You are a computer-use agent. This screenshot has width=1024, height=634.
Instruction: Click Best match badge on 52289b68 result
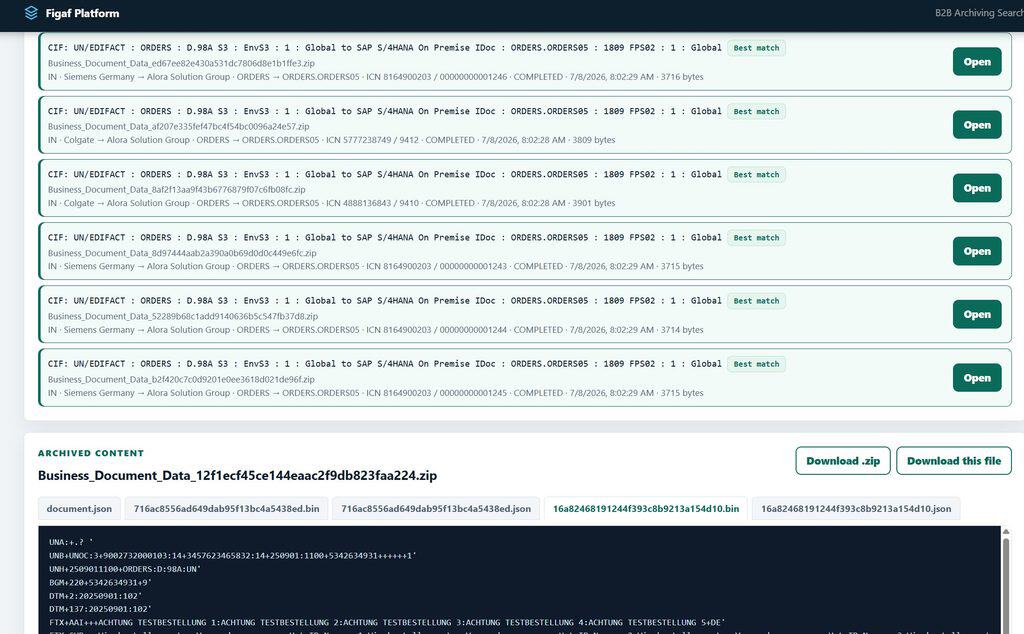click(756, 301)
